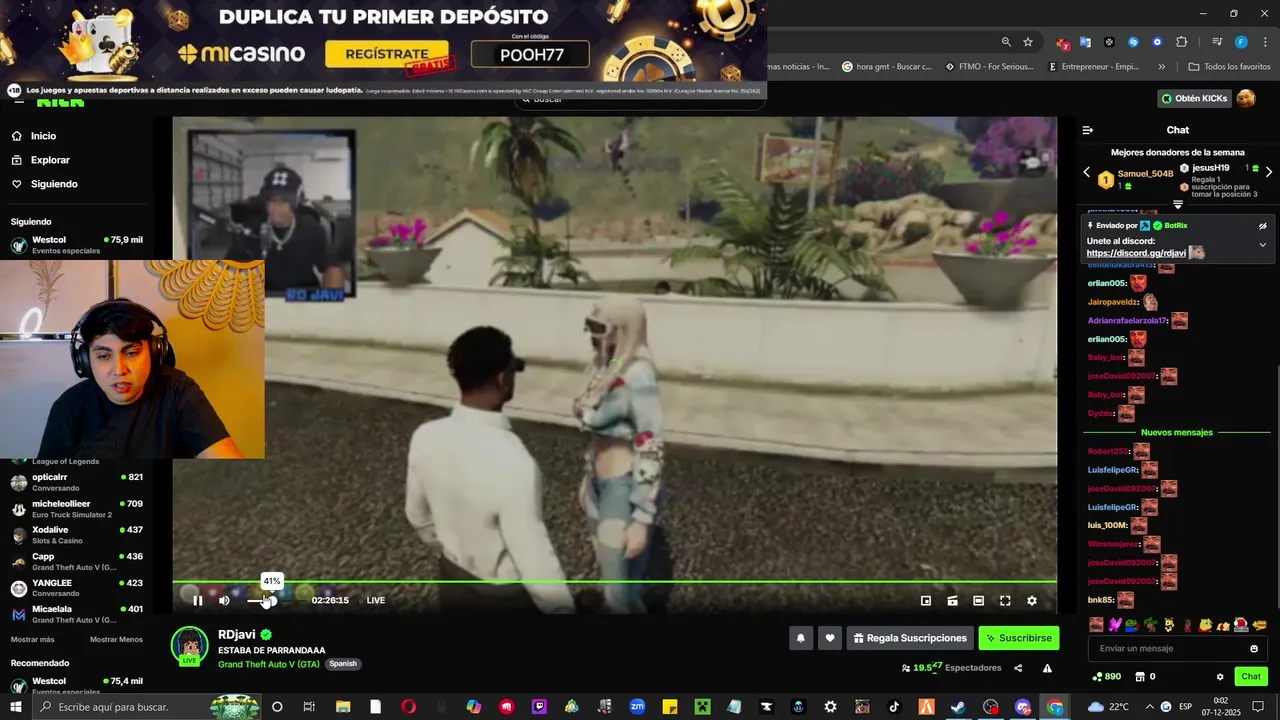
Task: Open the RDjavi channel avatar
Action: 189,646
